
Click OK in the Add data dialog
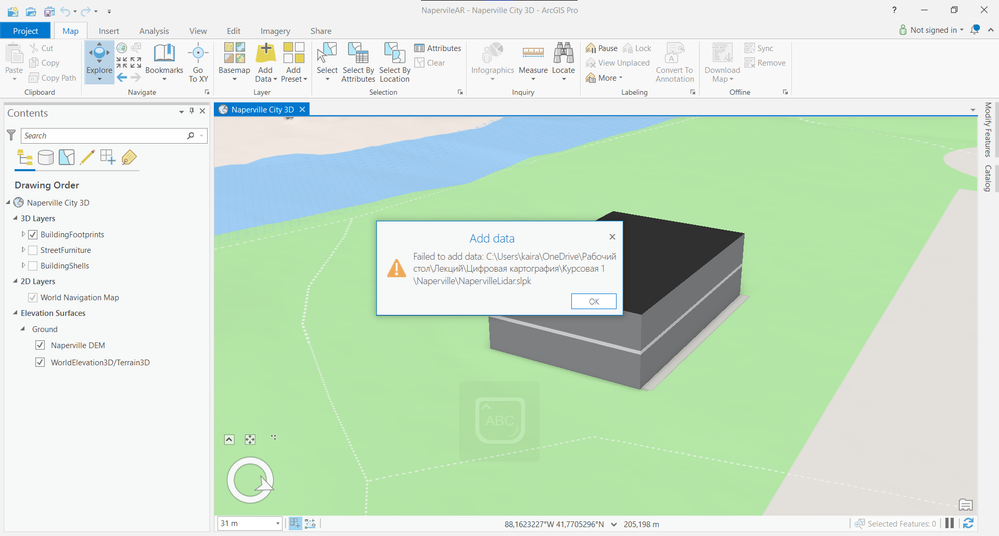tap(593, 301)
